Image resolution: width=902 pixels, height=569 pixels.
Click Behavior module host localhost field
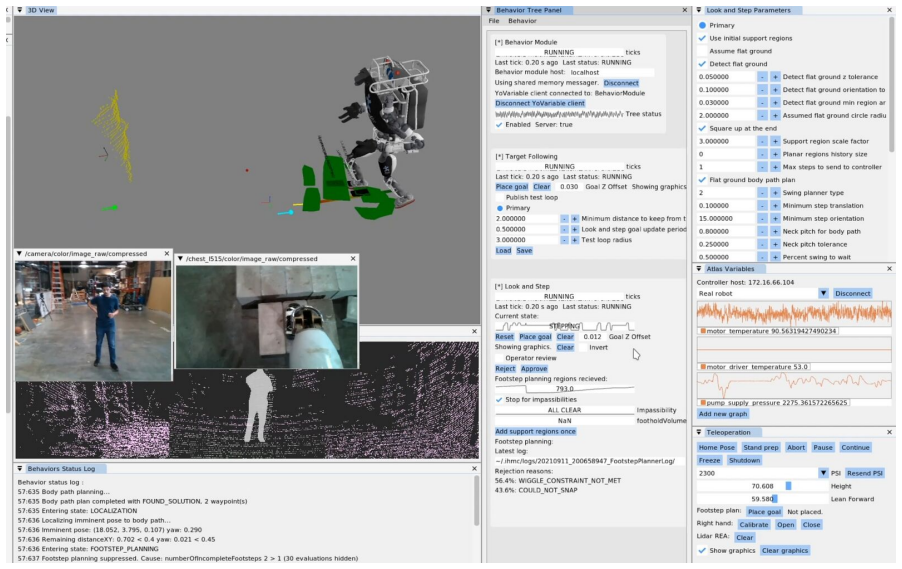[x=610, y=72]
